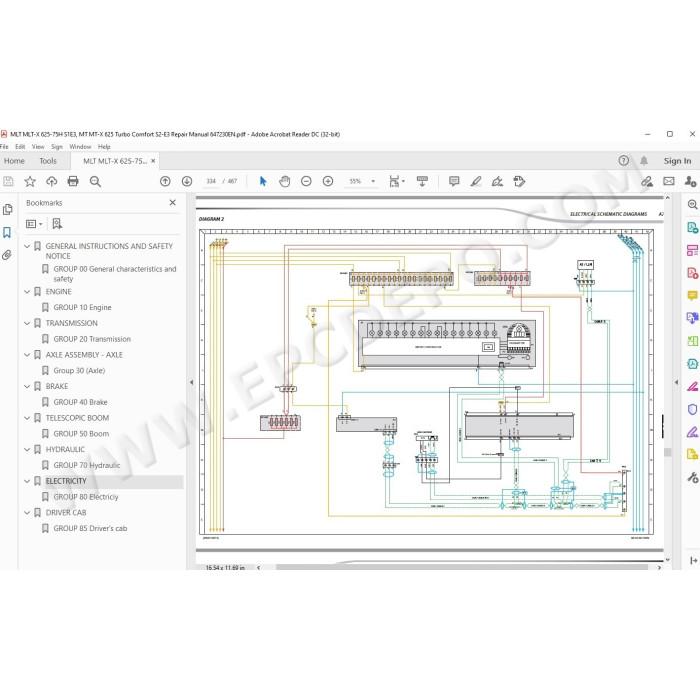Collapse GENERAL INSTRUCTIONS AND SAFETY NOTICE bookmark
Screen dimensions: 700x700
pos(27,246)
